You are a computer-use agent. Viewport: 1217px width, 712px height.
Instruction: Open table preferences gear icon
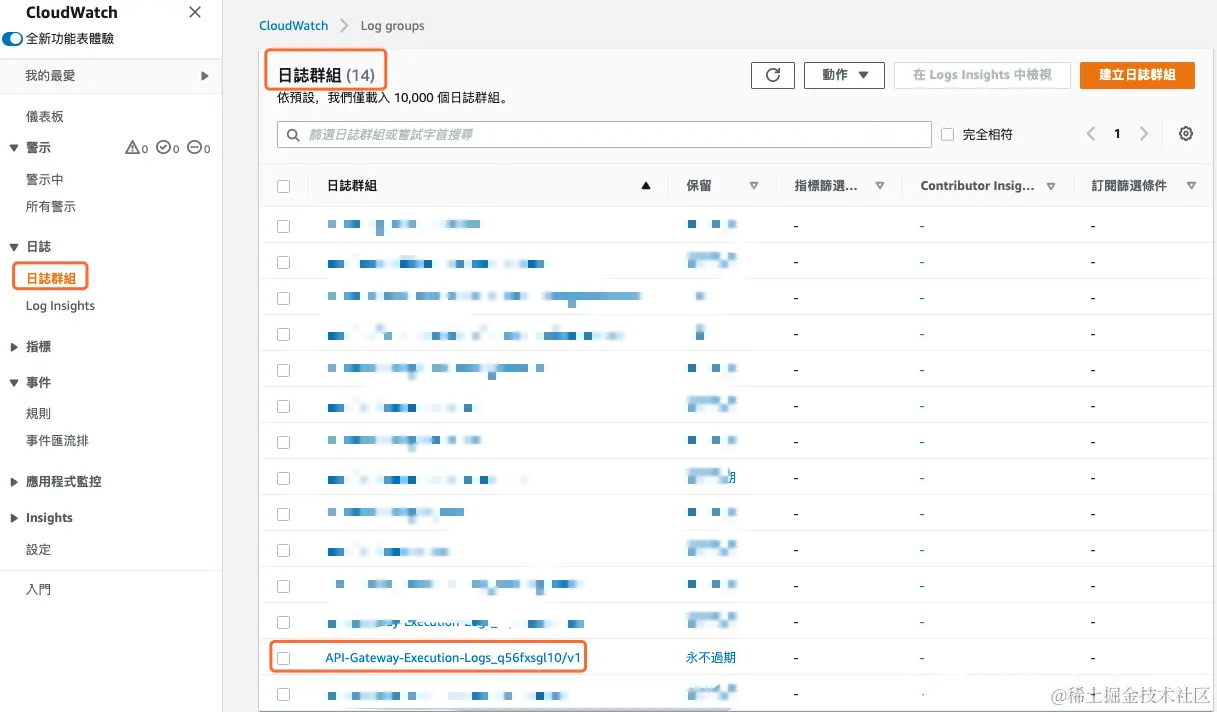tap(1186, 134)
